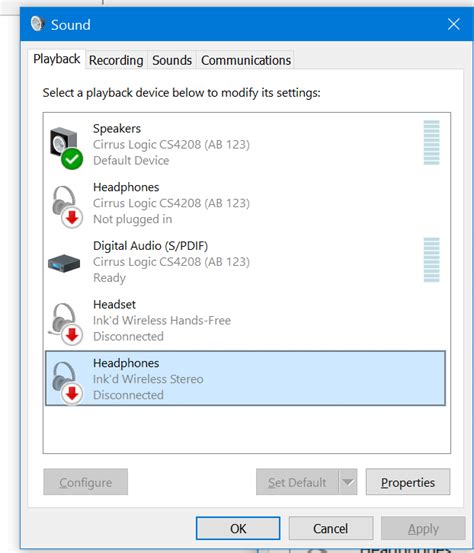This screenshot has height=553, width=474.
Task: Click empty area below device list
Action: coord(247,429)
